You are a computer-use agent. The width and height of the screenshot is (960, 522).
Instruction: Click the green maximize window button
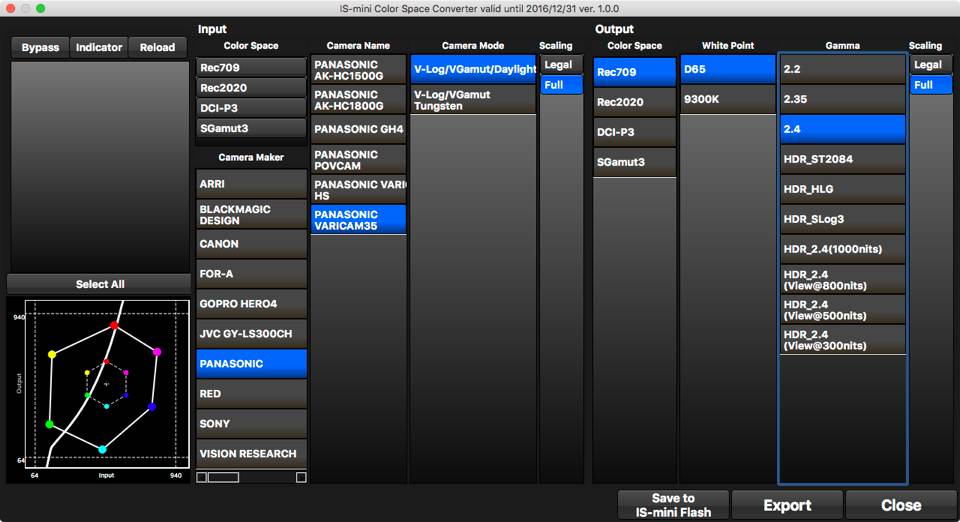point(40,9)
